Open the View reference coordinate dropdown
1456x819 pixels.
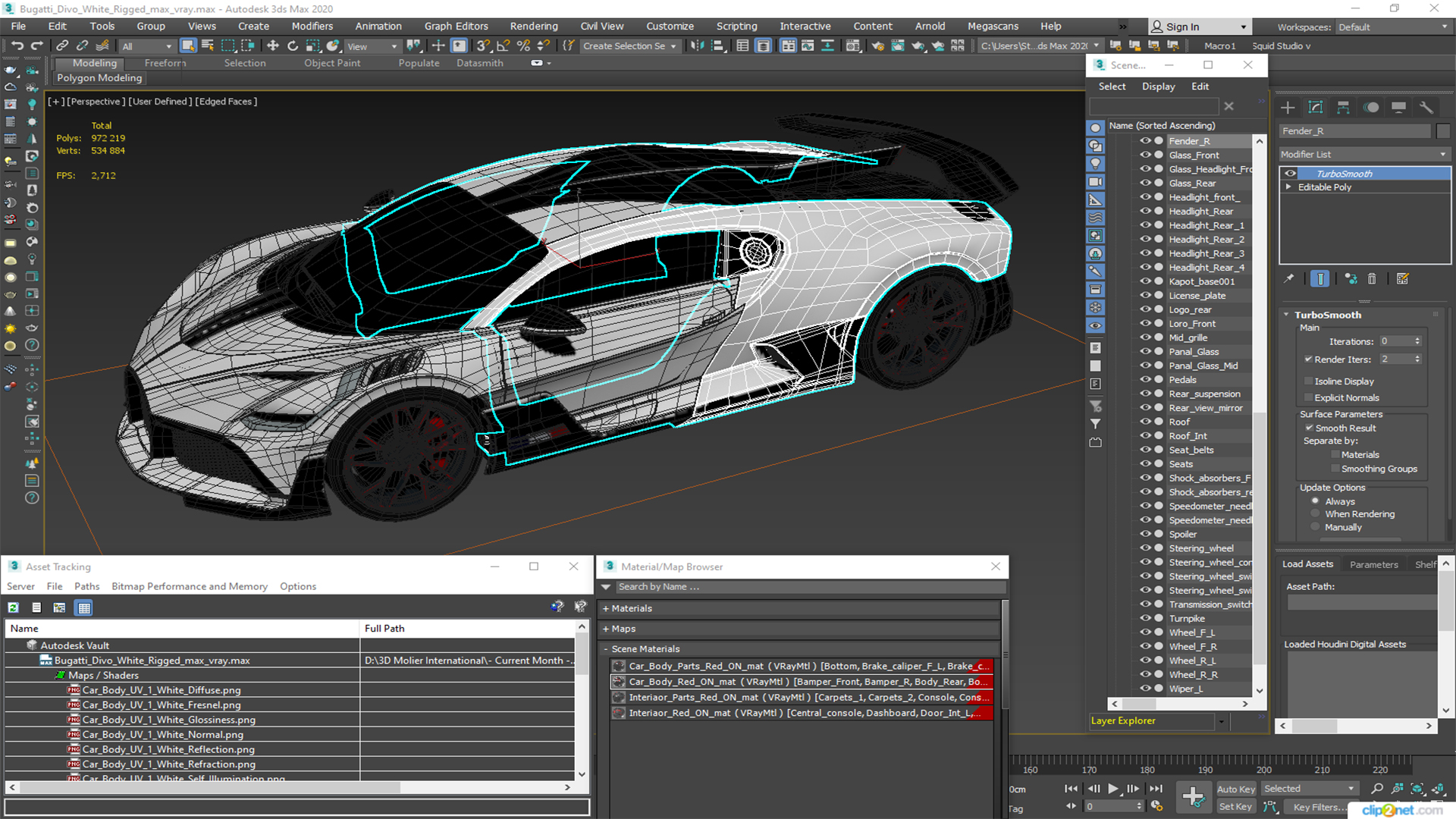[x=372, y=46]
